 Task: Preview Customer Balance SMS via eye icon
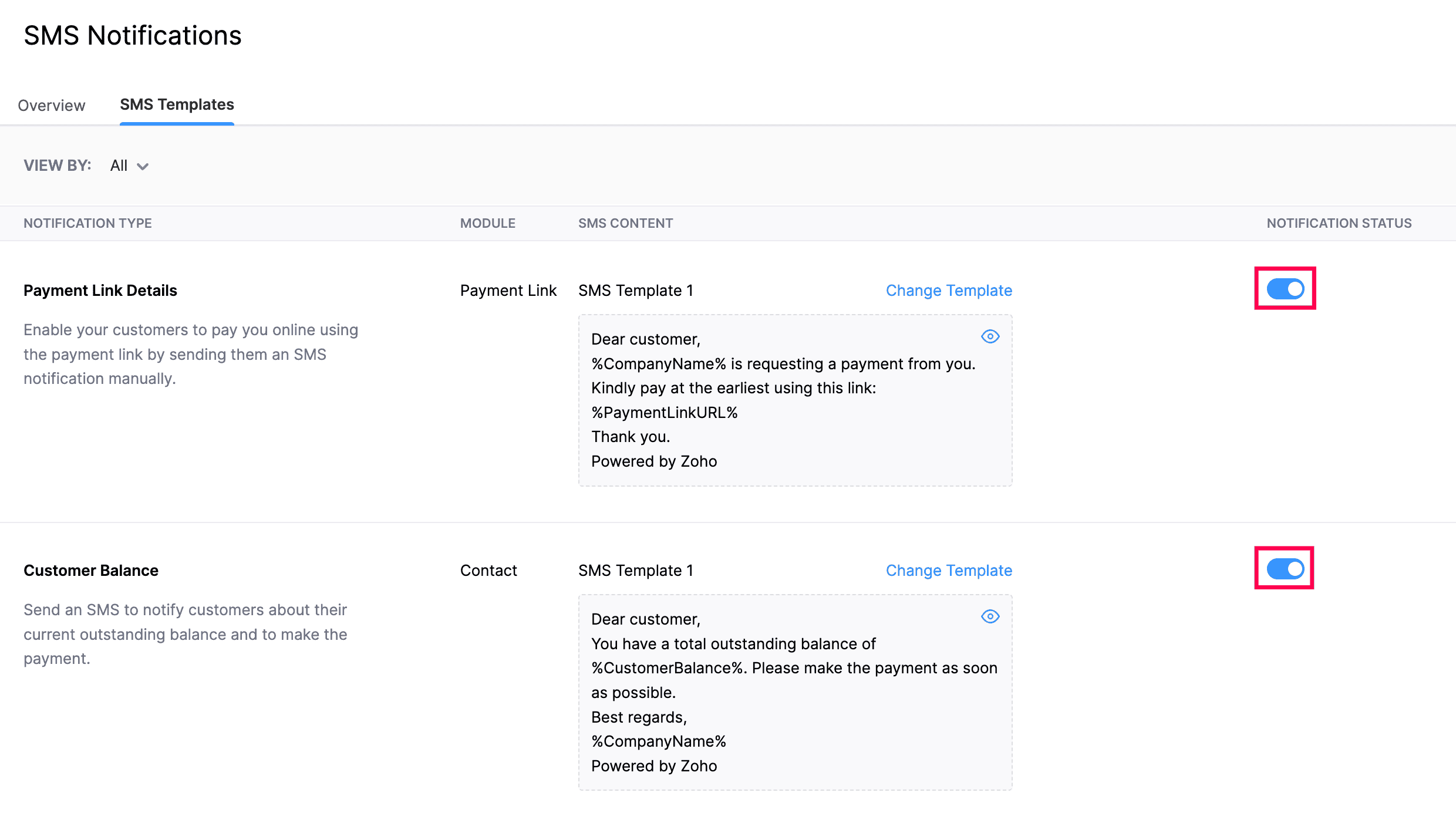click(x=990, y=616)
